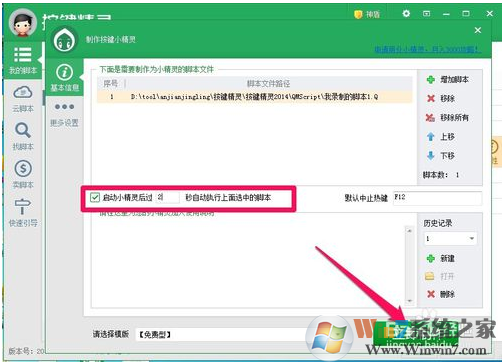Maximize the main 按键精灵 window
Viewport: 503px width, 364px height.
(466, 14)
